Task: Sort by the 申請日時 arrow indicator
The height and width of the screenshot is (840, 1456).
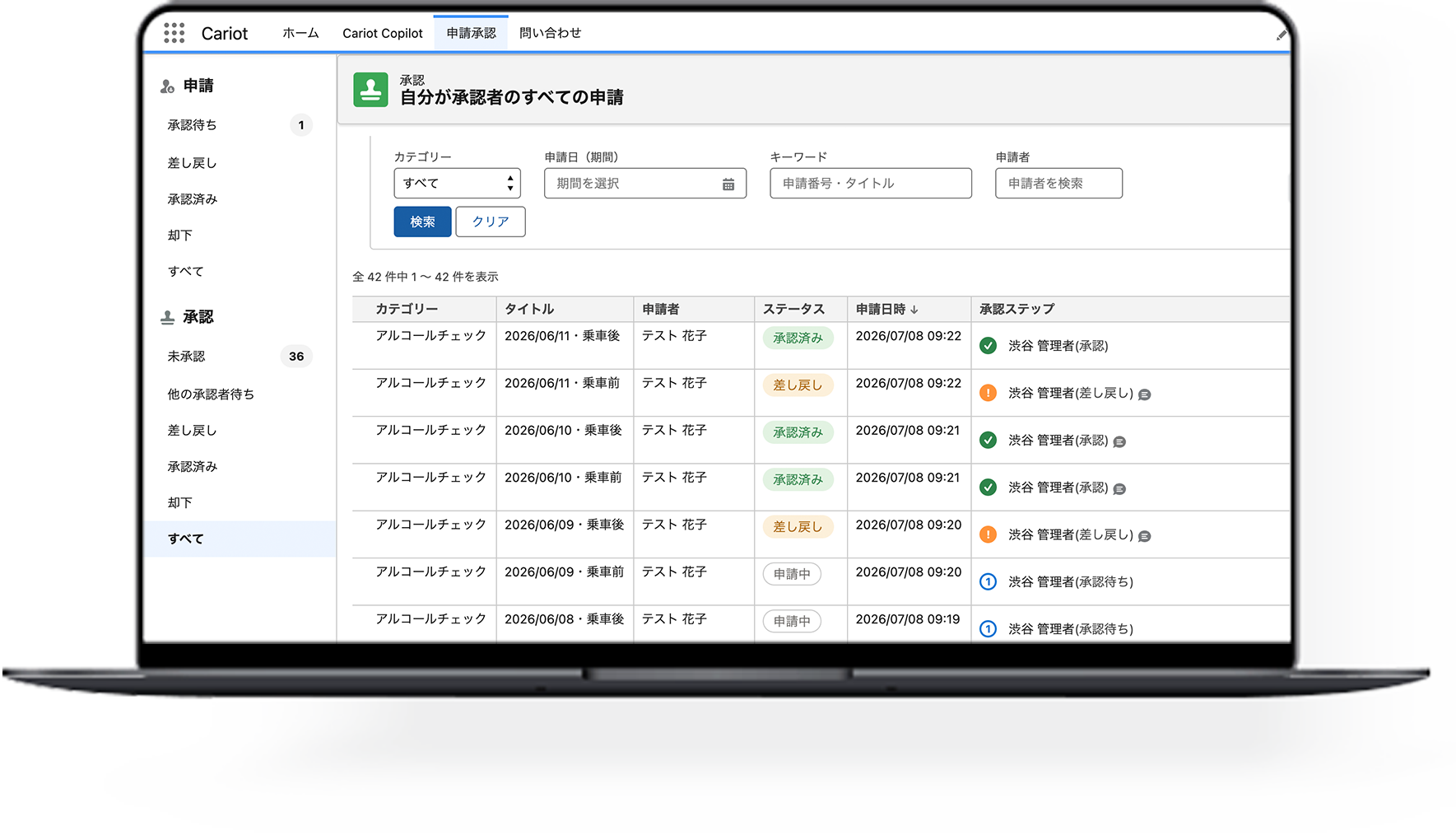Action: tap(914, 310)
